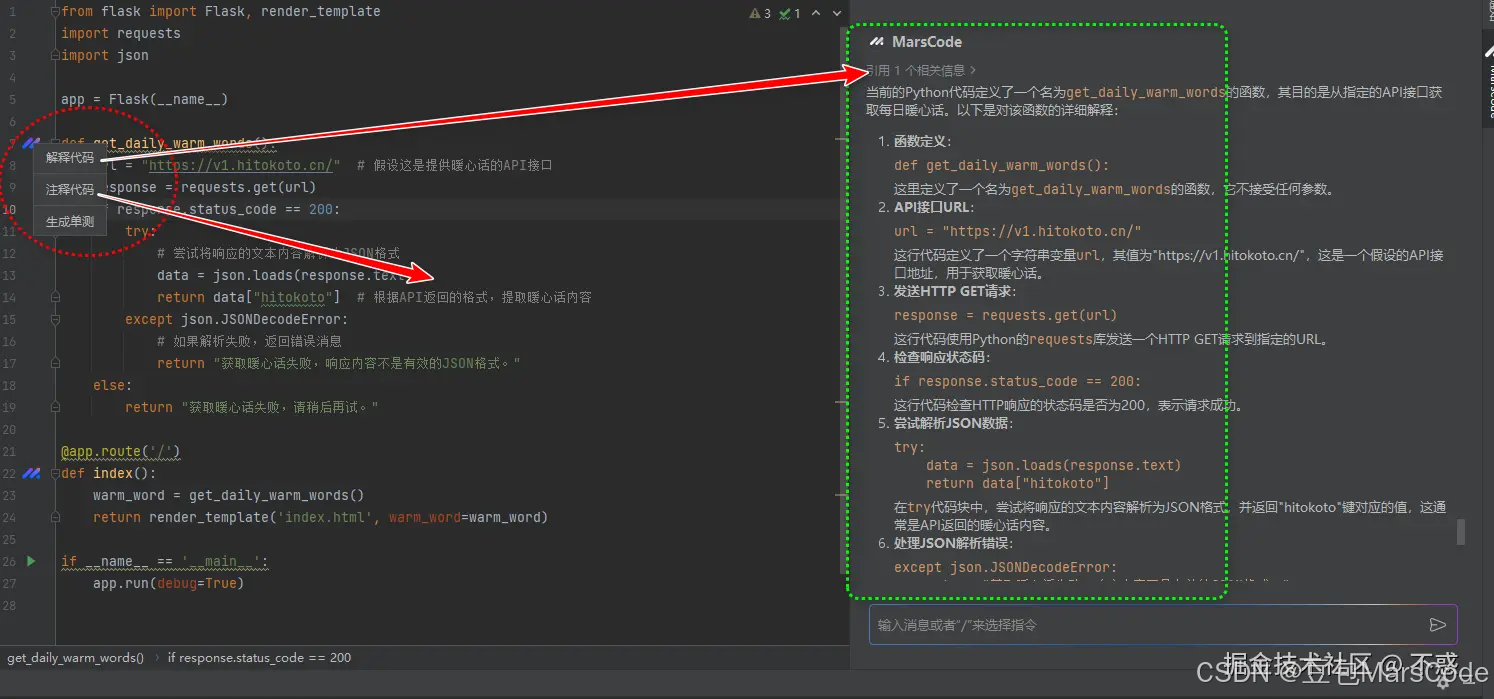Open the typo indicator showing 1 typo

[790, 14]
